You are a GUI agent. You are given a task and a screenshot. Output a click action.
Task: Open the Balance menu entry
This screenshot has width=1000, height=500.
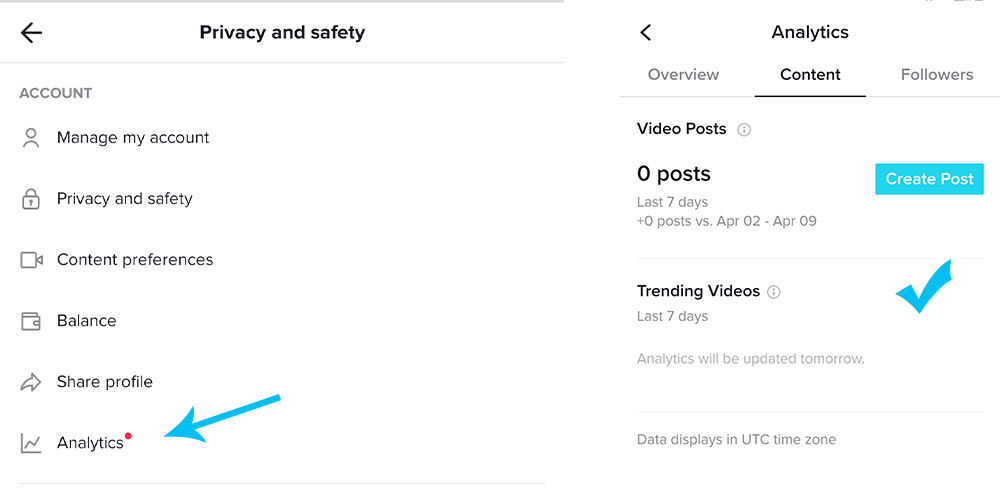pyautogui.click(x=86, y=321)
